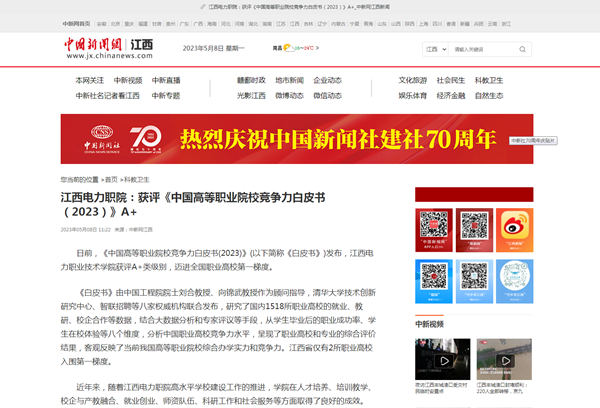Open the 赣鄱时政 section
The image size is (600, 408).
pyautogui.click(x=251, y=80)
